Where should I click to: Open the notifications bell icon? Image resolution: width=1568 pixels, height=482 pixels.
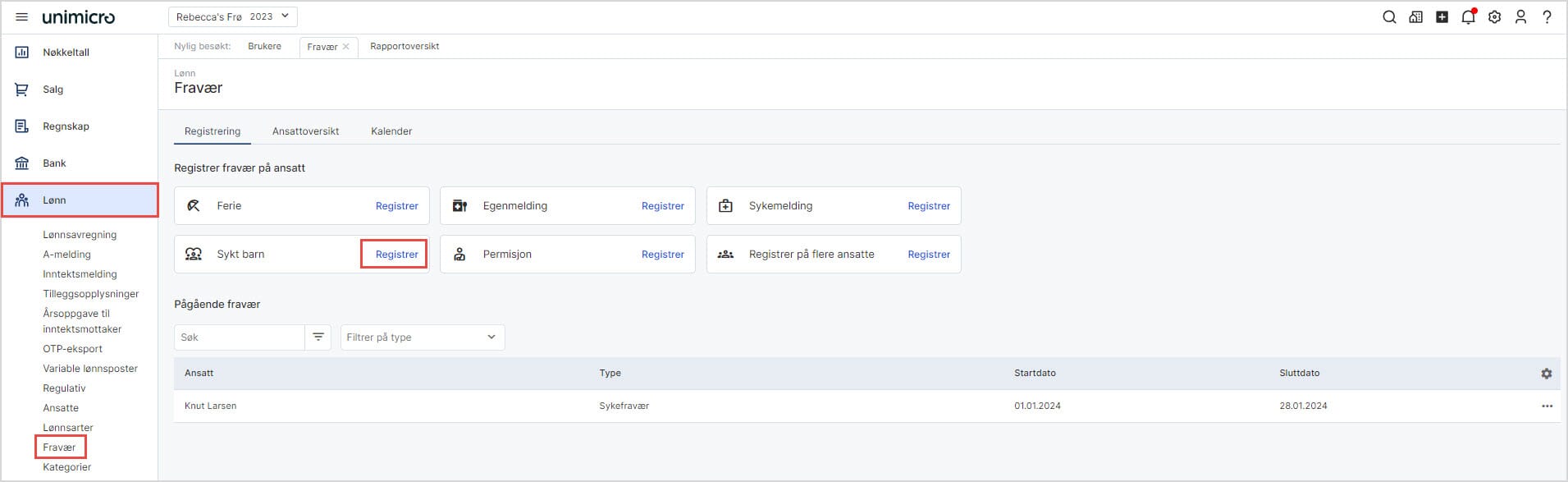pos(1468,17)
